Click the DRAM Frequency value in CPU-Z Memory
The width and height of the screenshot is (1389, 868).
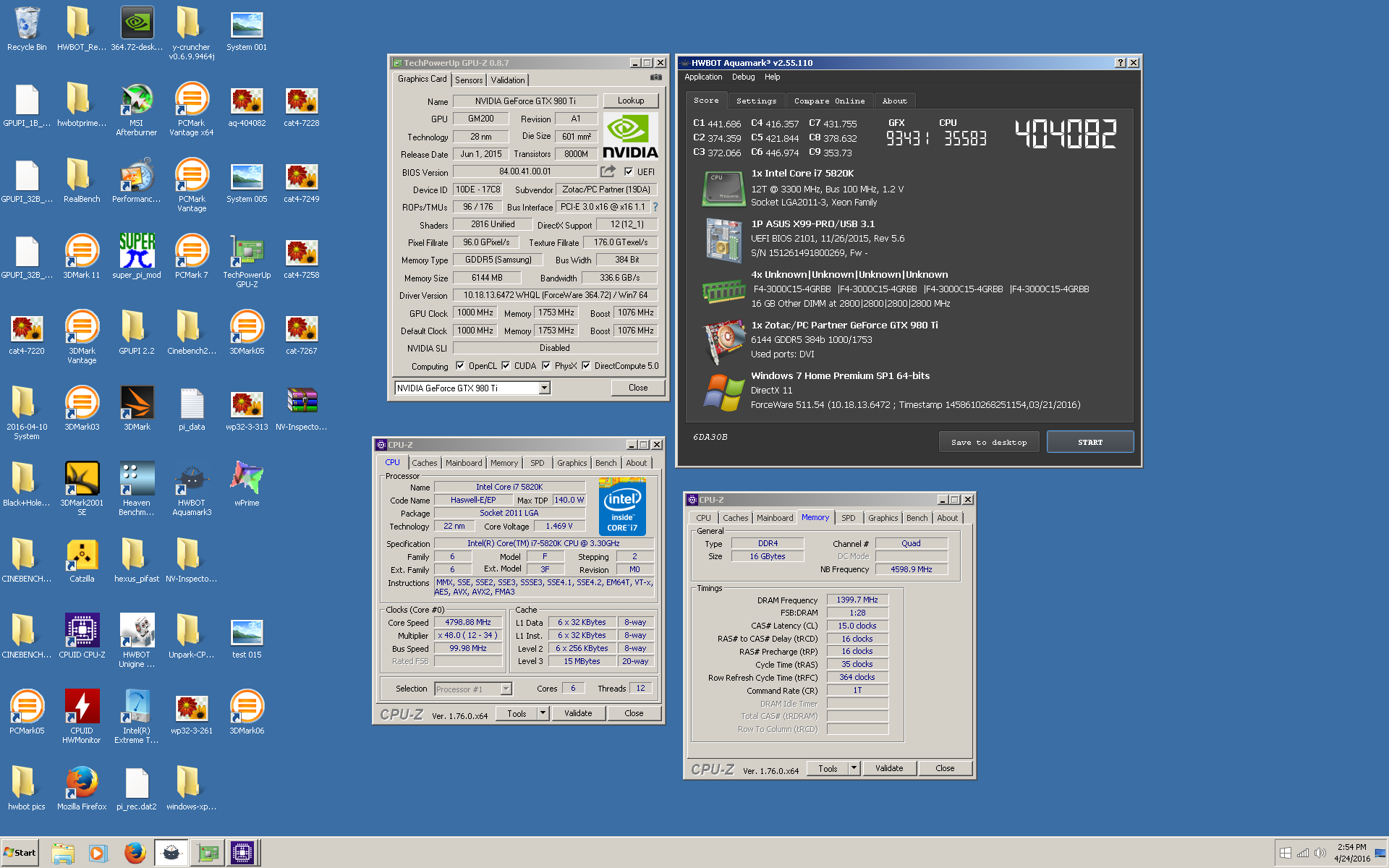click(x=857, y=600)
